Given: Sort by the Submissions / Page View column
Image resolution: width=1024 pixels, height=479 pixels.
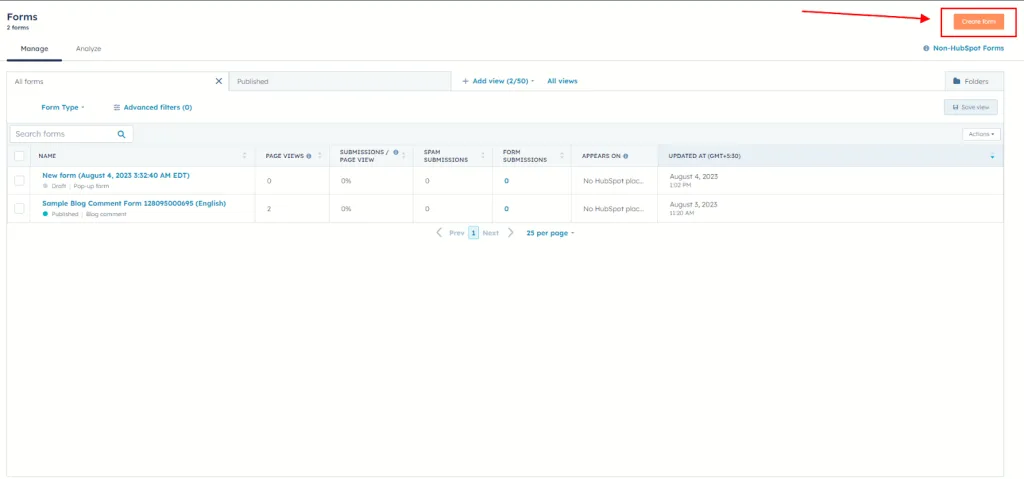Looking at the screenshot, I should 404,156.
